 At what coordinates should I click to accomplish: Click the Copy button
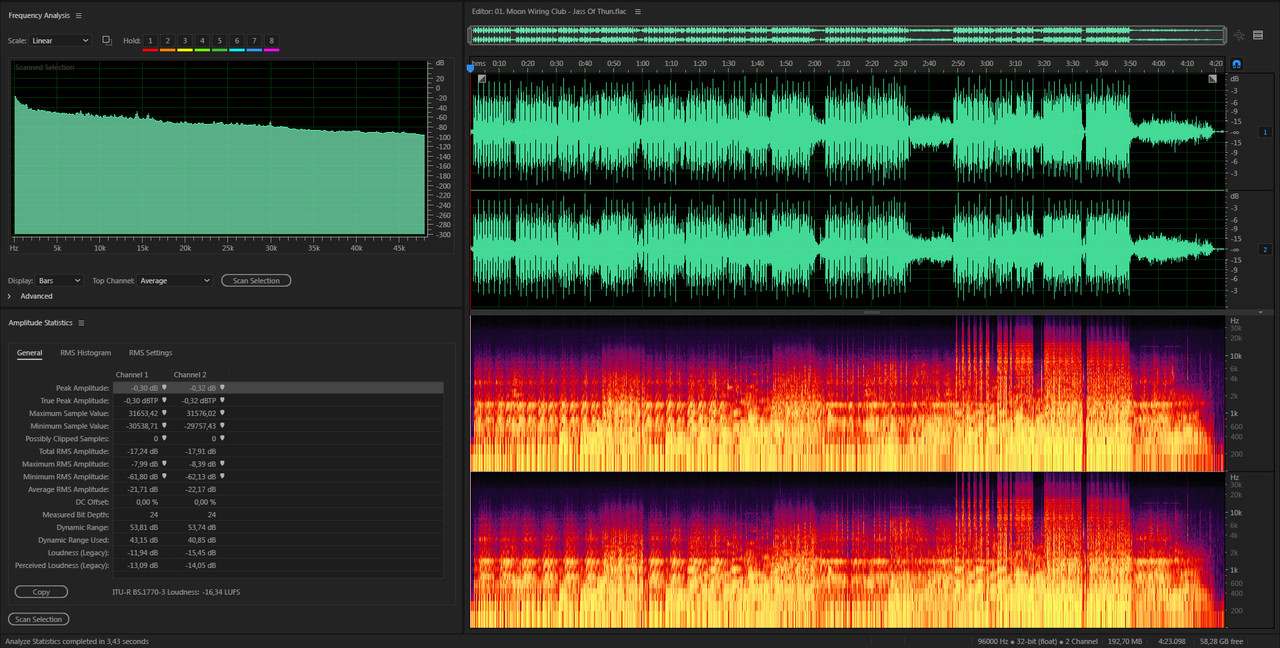point(41,592)
